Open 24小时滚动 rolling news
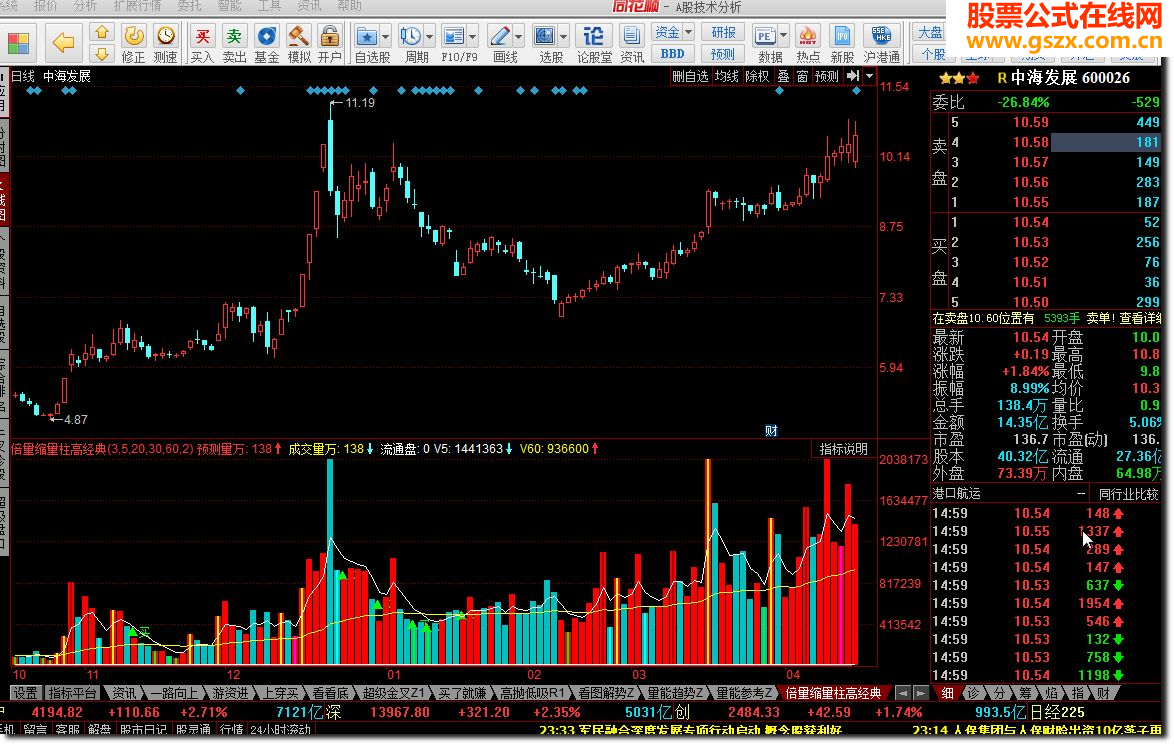The image size is (1174, 744). point(279,729)
